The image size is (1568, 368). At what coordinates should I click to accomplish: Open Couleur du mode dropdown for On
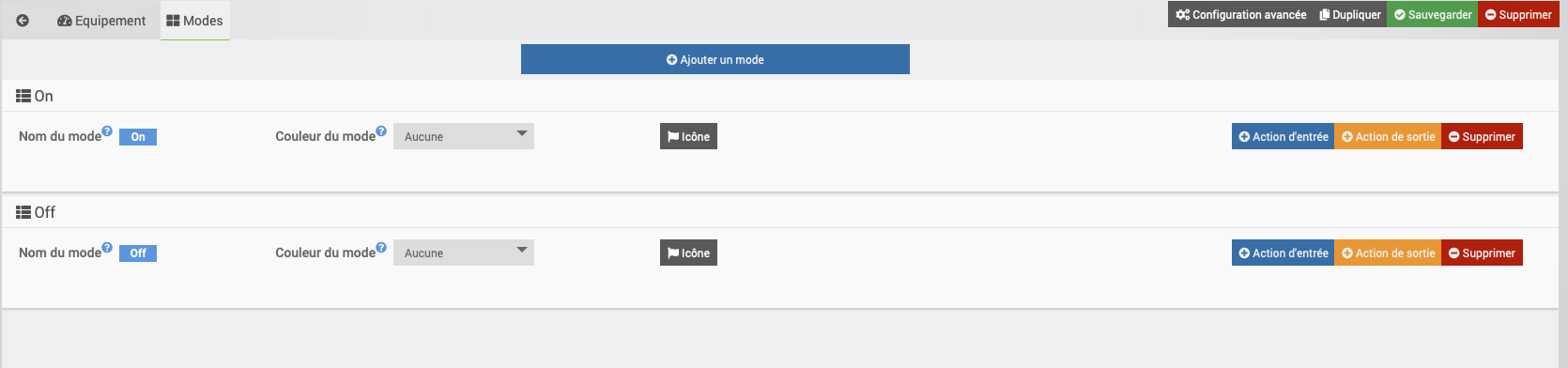pyautogui.click(x=464, y=136)
